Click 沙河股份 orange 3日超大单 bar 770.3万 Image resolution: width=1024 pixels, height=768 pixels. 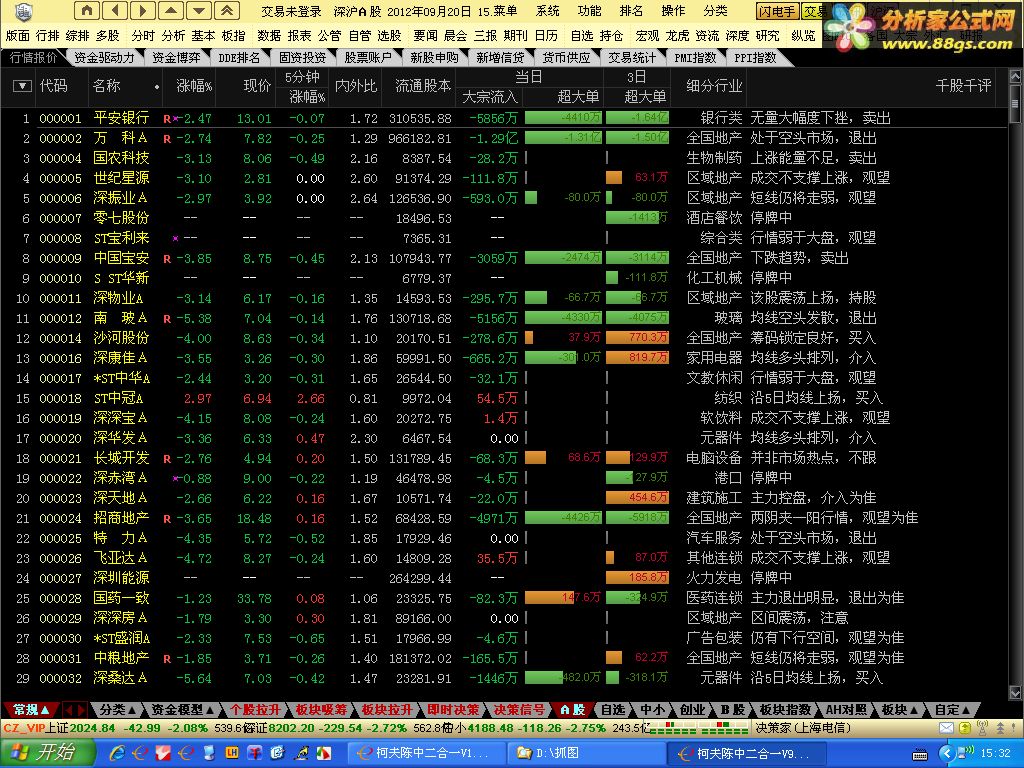(x=637, y=338)
